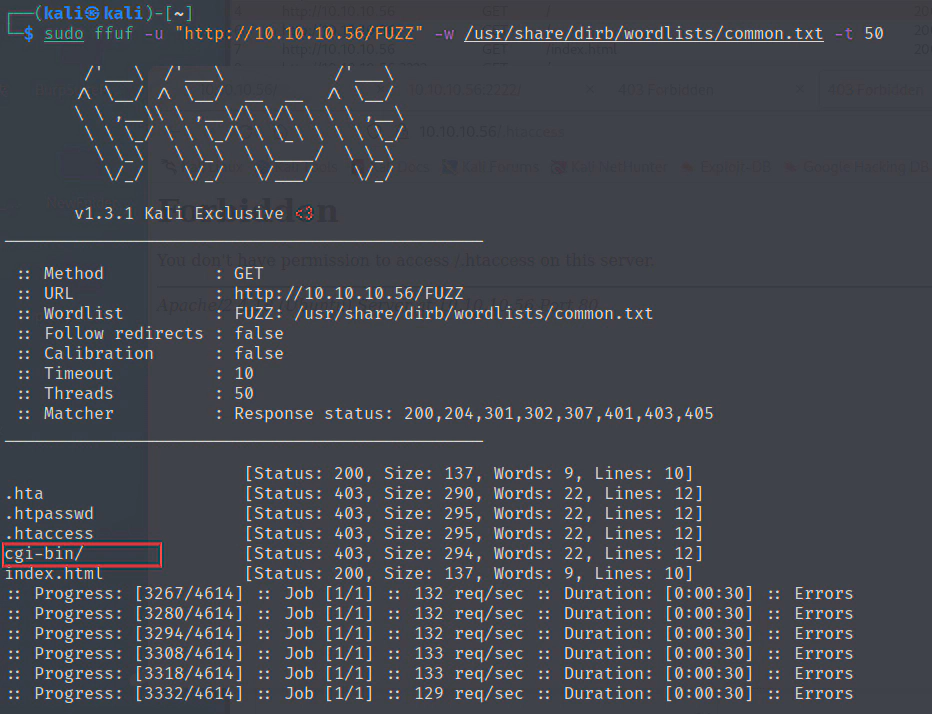Click the Threads value 50 in summary
Viewport: 932px width, 714px height.
click(244, 393)
